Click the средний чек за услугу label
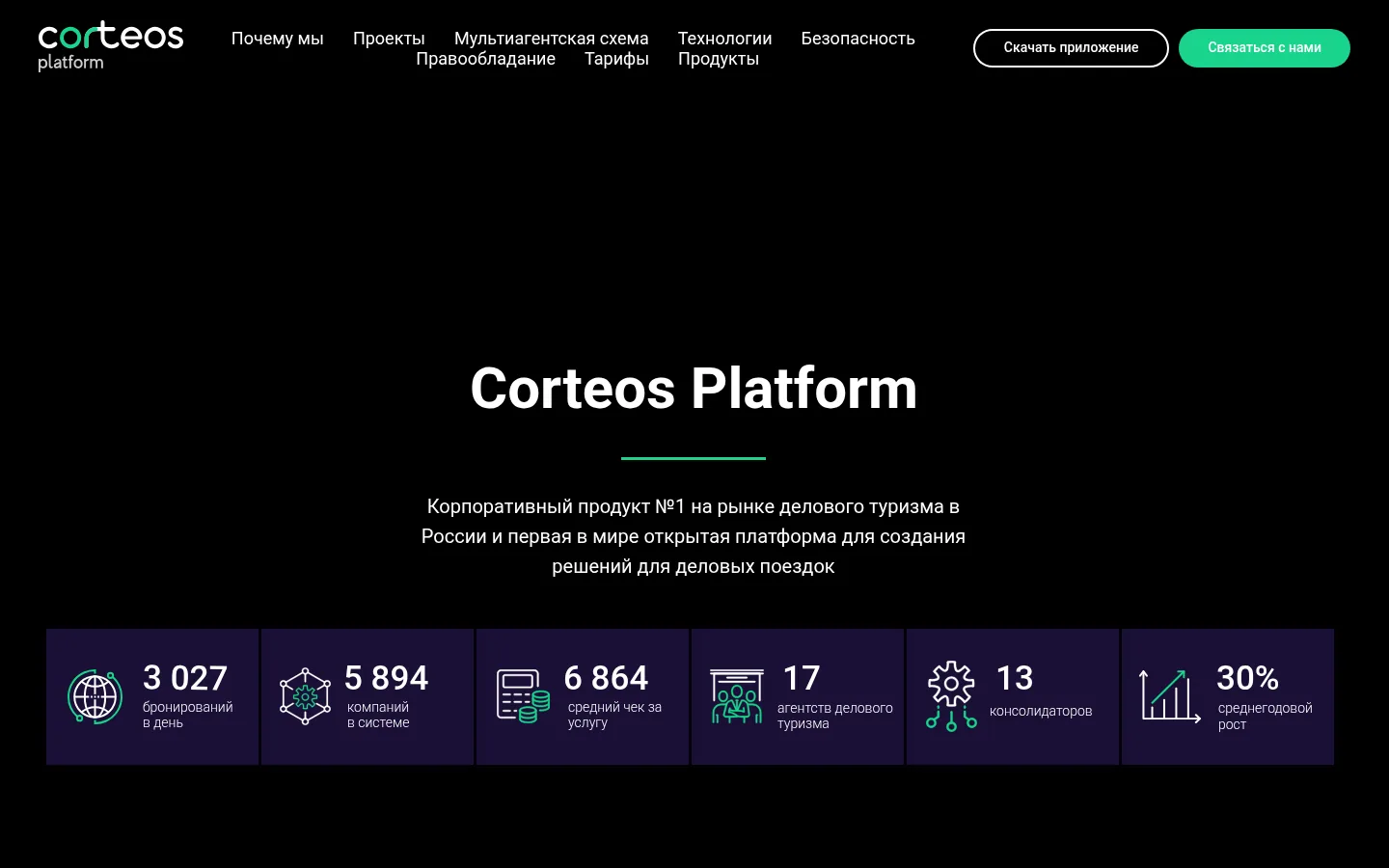 coord(614,715)
